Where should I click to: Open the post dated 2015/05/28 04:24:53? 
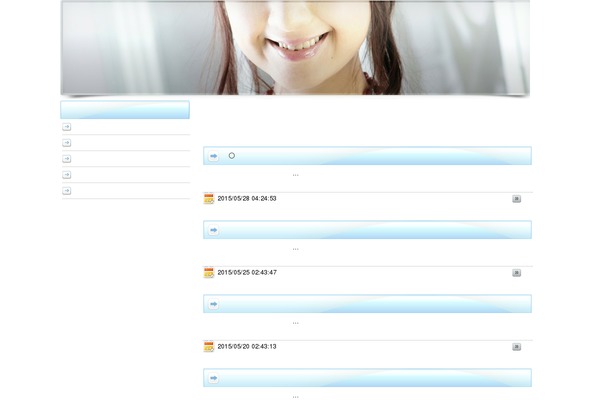tap(247, 199)
